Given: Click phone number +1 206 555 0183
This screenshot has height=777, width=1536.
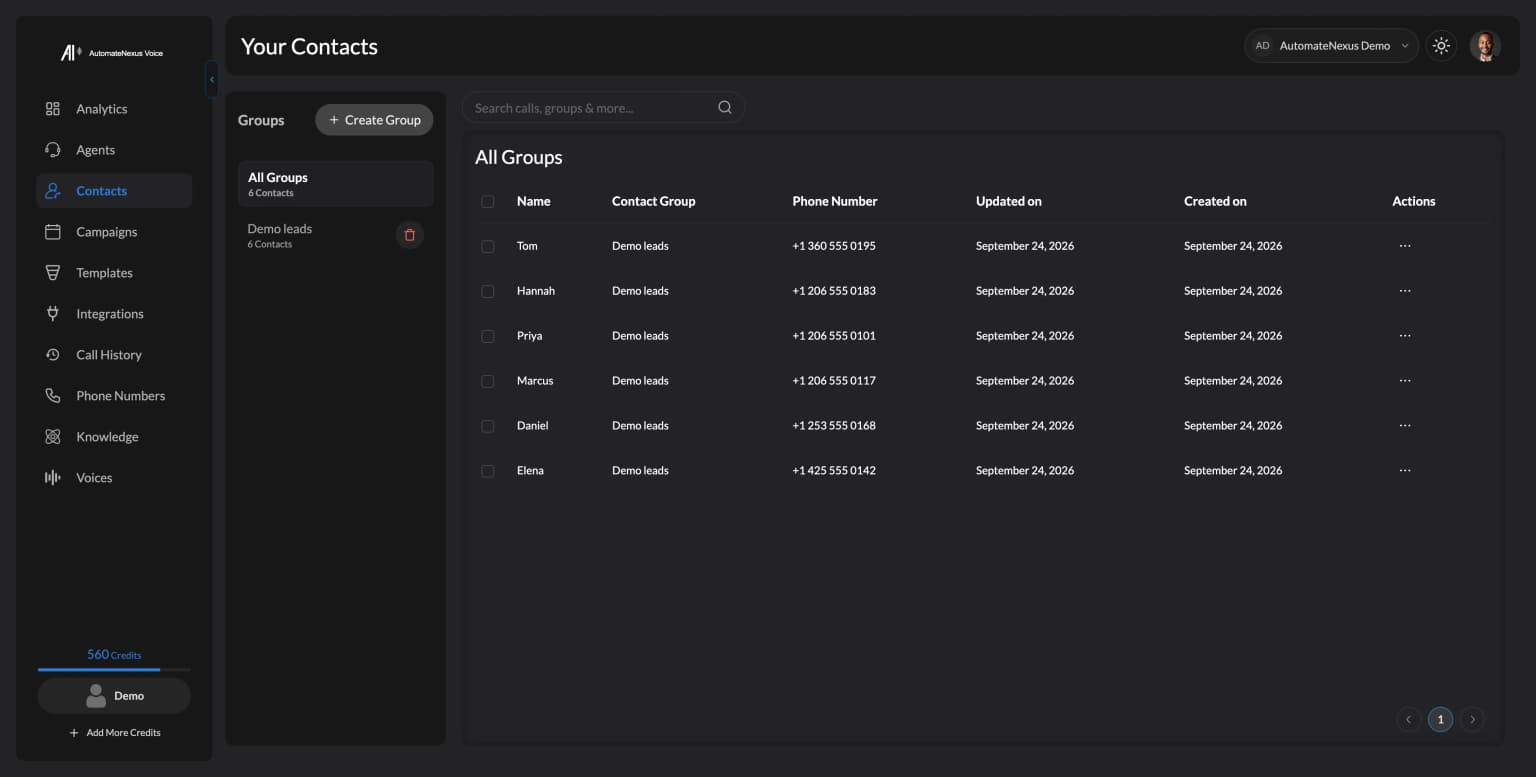Looking at the screenshot, I should (x=834, y=291).
